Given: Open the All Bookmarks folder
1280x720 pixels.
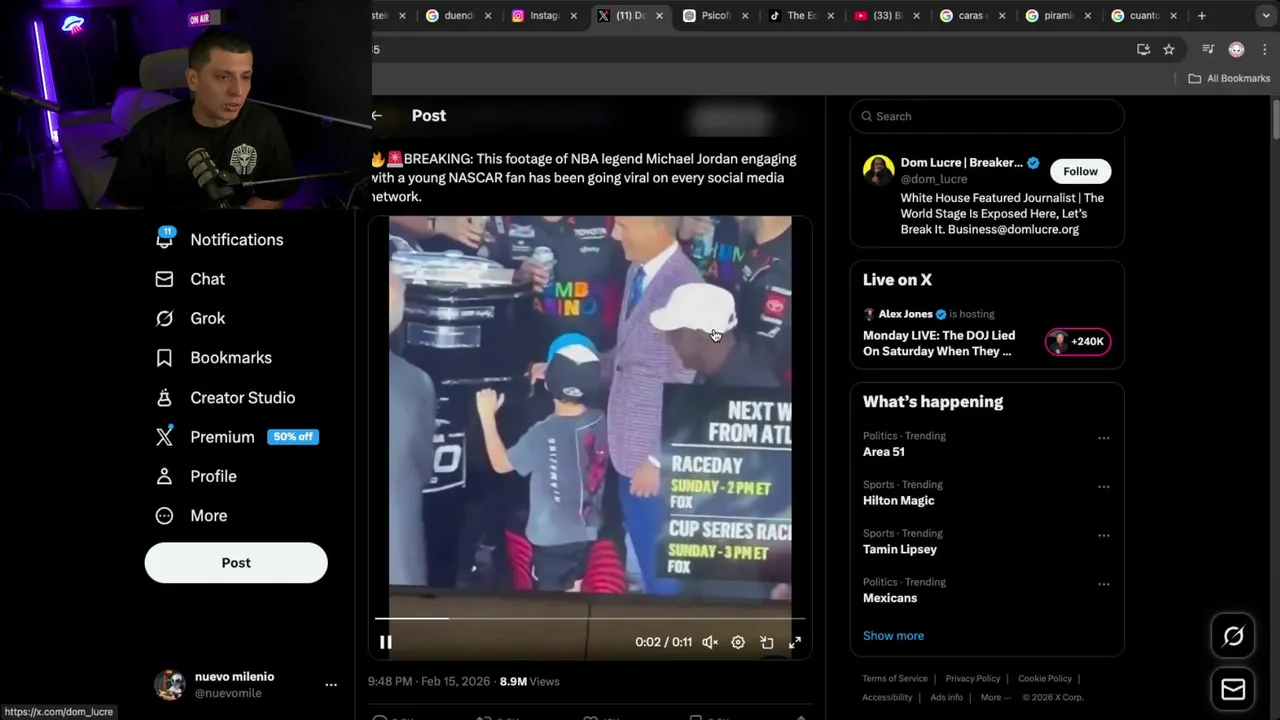Looking at the screenshot, I should click(x=1229, y=78).
